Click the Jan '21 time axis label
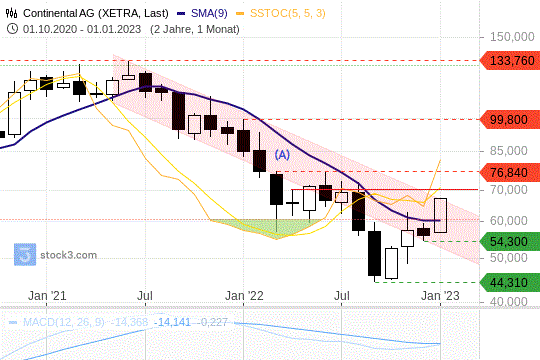The width and height of the screenshot is (540, 360). [x=47, y=296]
